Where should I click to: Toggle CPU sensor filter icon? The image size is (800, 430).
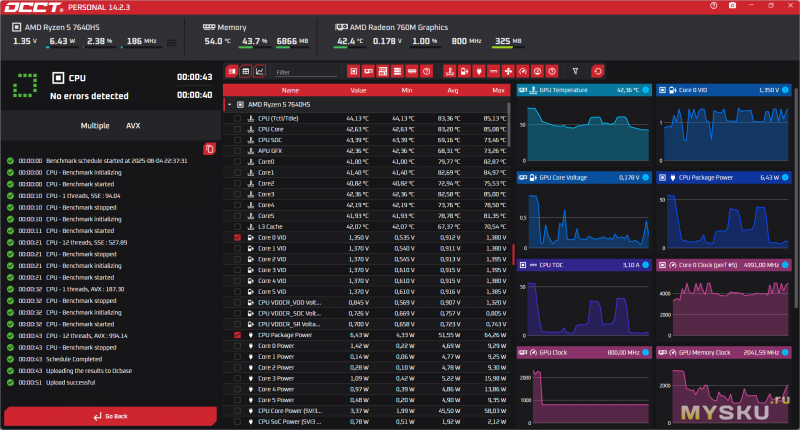tap(353, 71)
